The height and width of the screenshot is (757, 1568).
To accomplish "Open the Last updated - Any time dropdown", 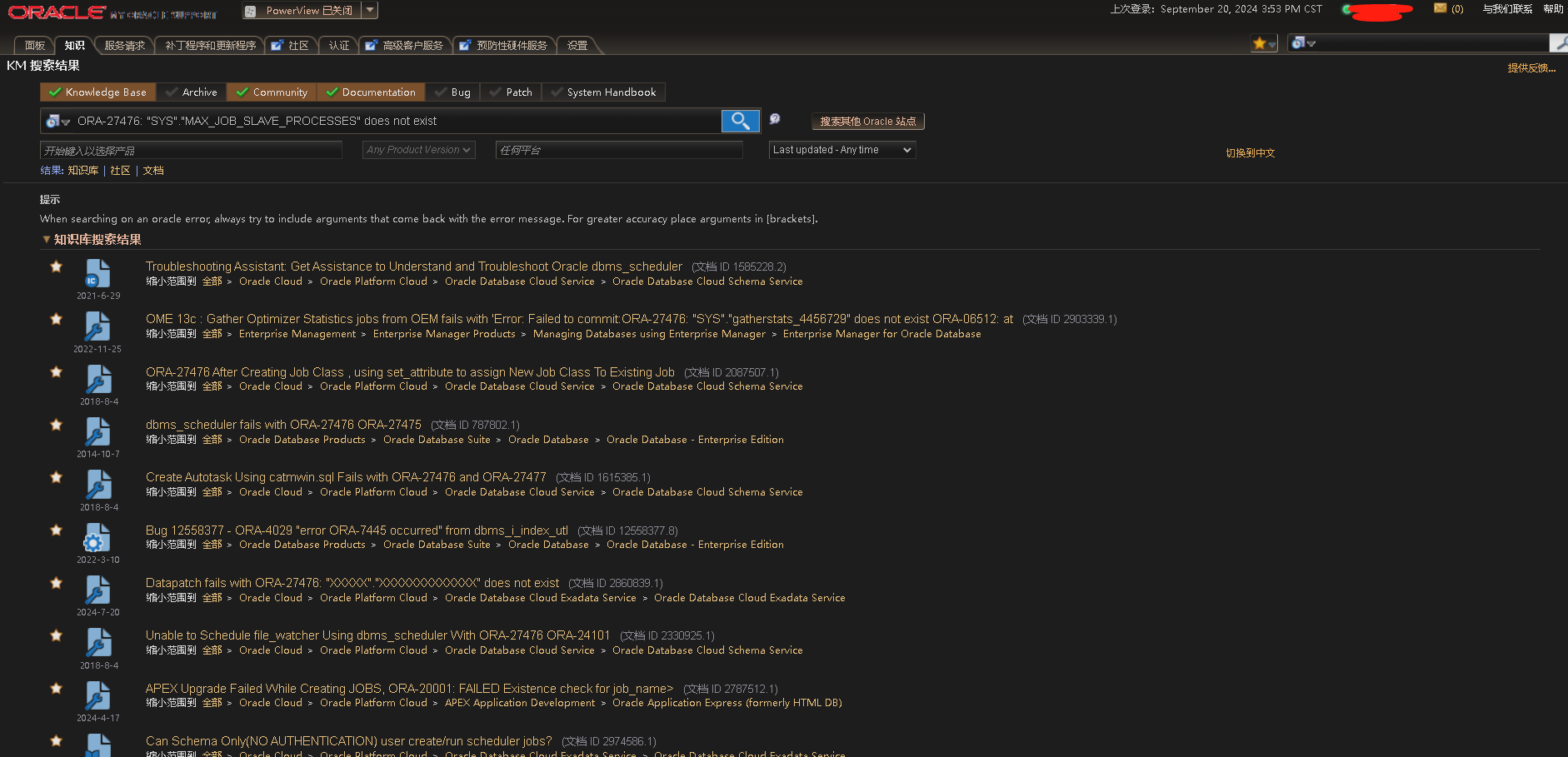I will [841, 150].
